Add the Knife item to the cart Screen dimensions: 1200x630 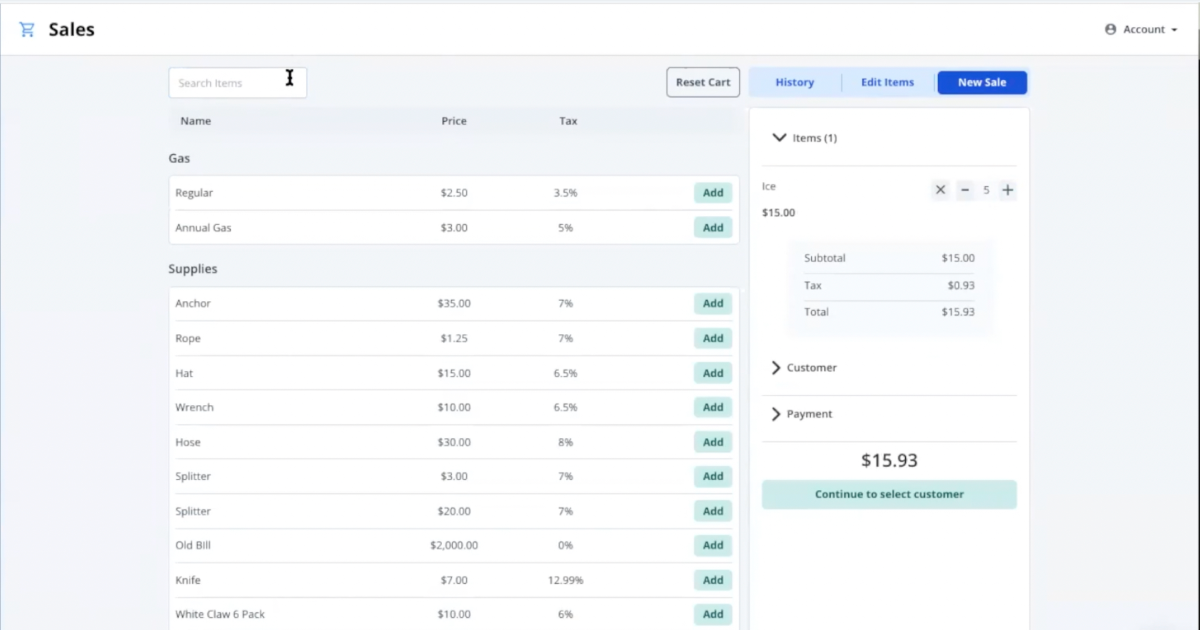712,580
